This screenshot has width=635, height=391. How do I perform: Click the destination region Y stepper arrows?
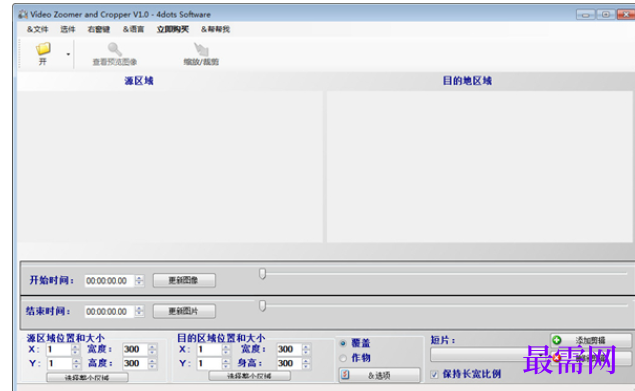click(226, 363)
